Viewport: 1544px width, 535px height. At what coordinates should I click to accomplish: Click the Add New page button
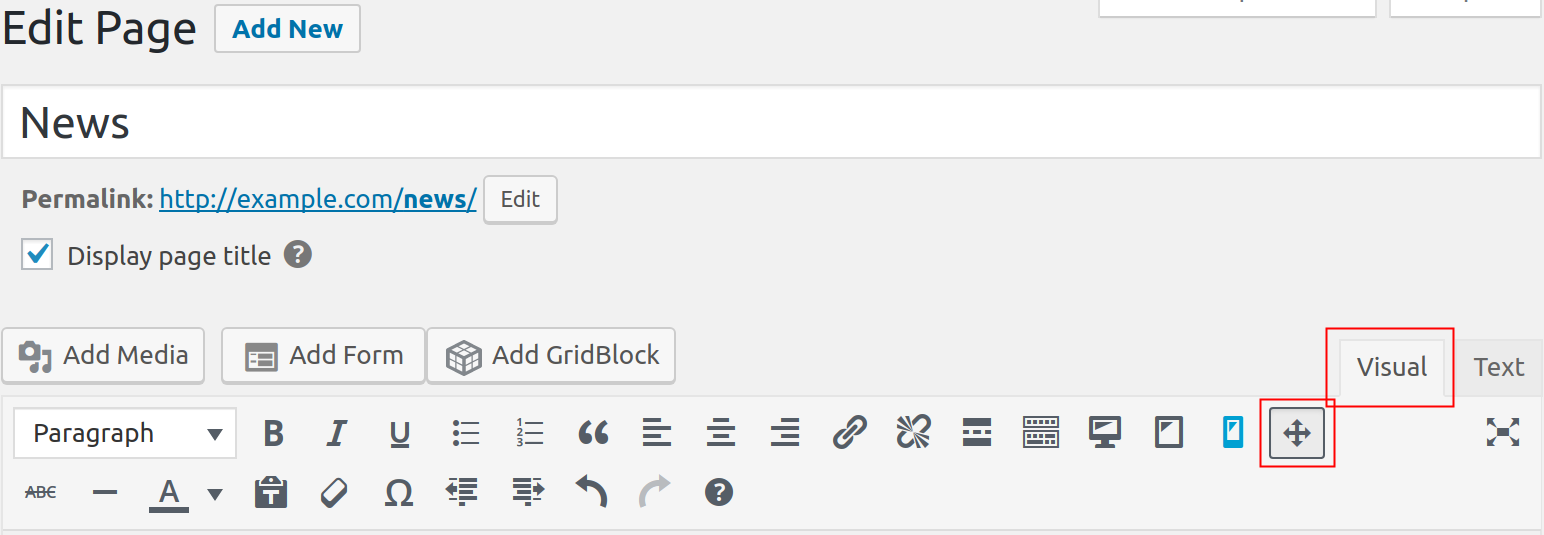click(287, 29)
